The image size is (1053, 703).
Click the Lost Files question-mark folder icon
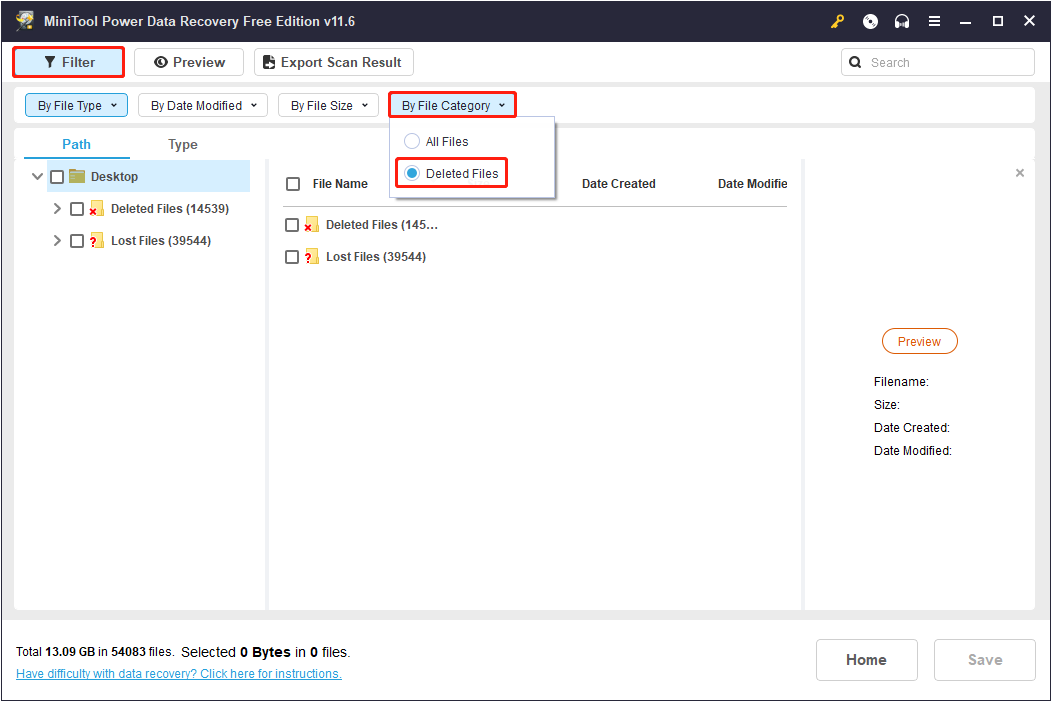click(x=97, y=240)
